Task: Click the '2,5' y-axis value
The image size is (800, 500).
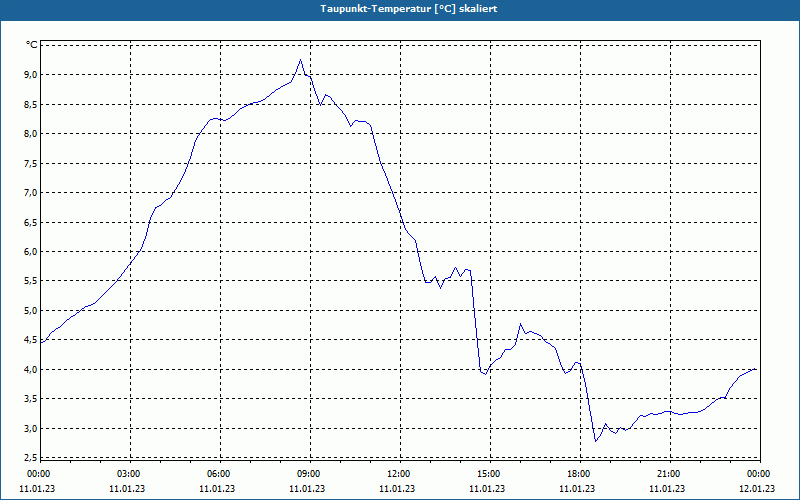Action: 31,457
